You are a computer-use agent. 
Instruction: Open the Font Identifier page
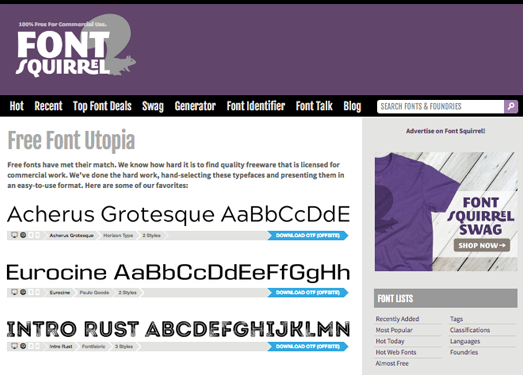[x=256, y=106]
